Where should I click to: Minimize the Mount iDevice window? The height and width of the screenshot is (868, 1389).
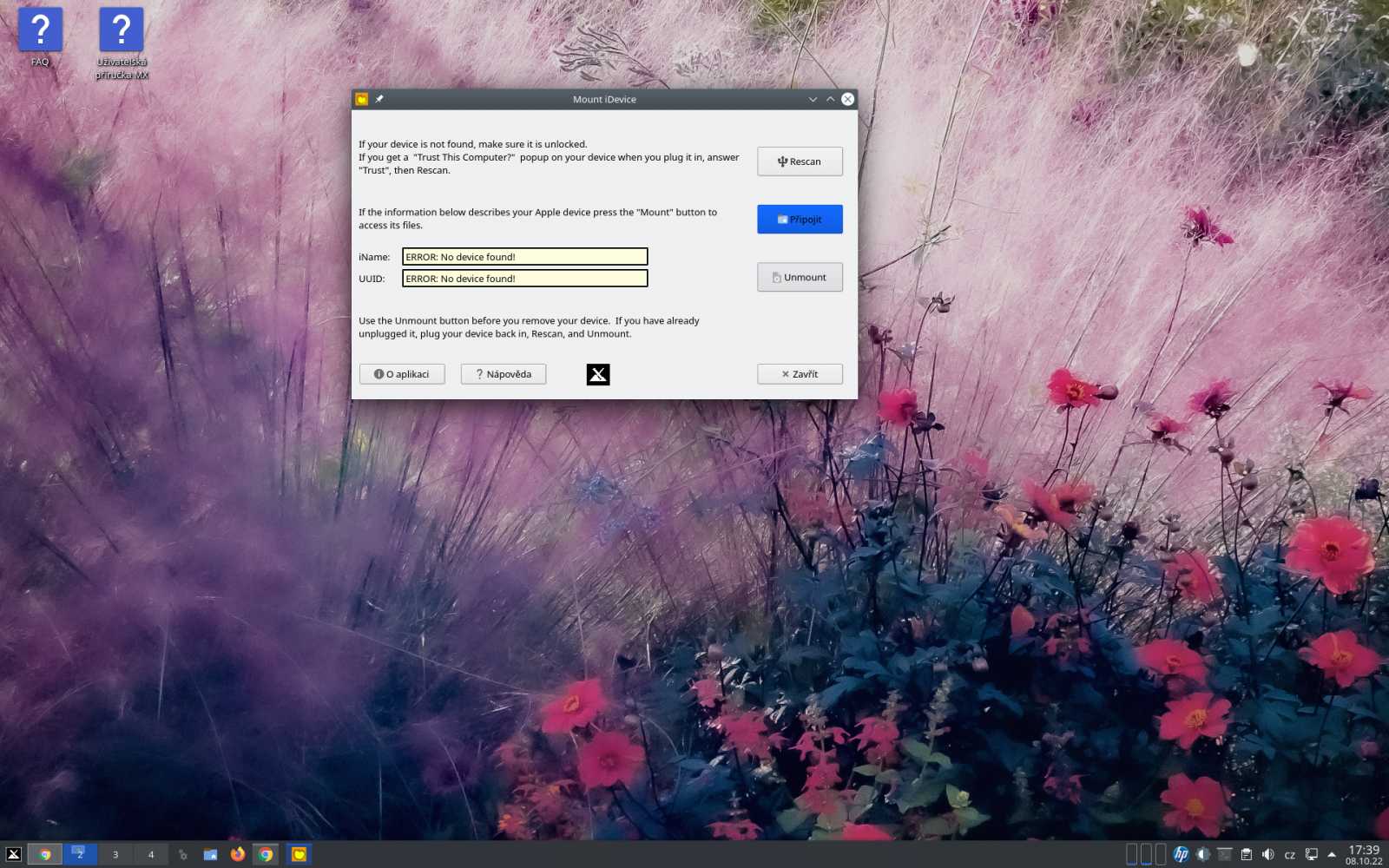[x=813, y=99]
